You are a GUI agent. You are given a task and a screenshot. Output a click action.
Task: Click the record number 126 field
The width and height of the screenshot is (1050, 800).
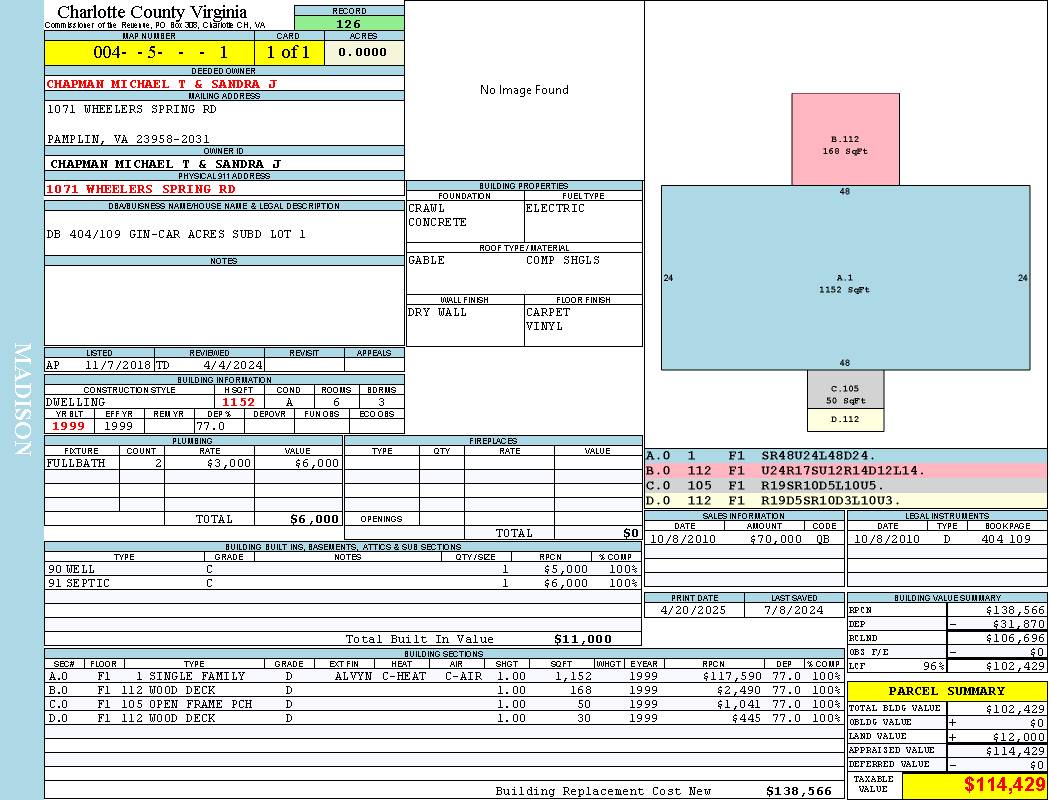349,23
